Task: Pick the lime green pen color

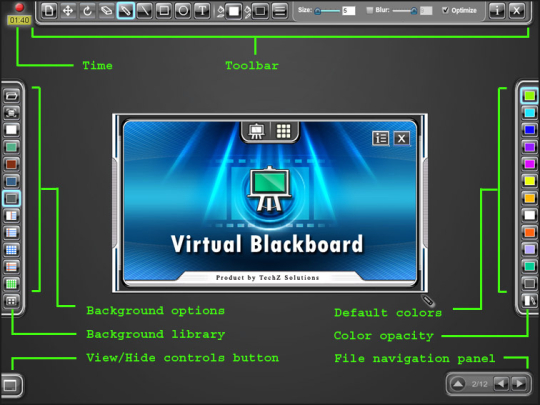Action: pos(529,96)
